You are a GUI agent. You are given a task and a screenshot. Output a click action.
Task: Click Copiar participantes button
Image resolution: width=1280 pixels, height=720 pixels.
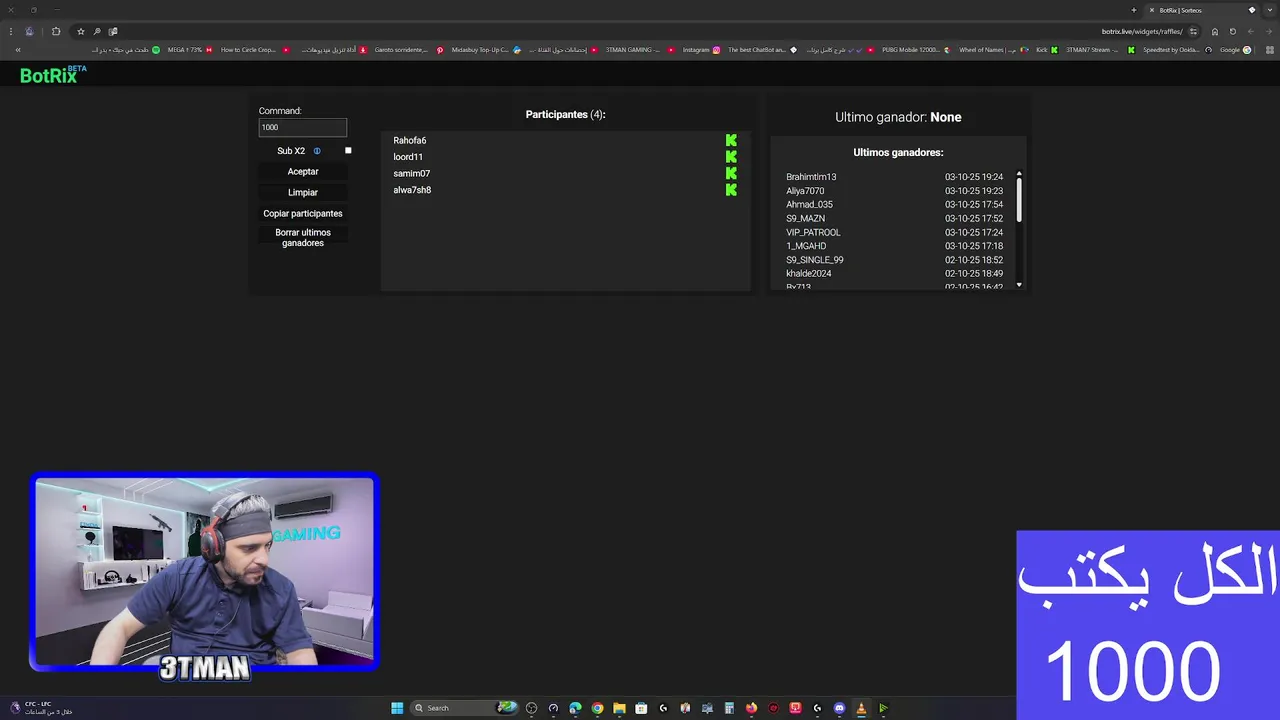pyautogui.click(x=303, y=214)
